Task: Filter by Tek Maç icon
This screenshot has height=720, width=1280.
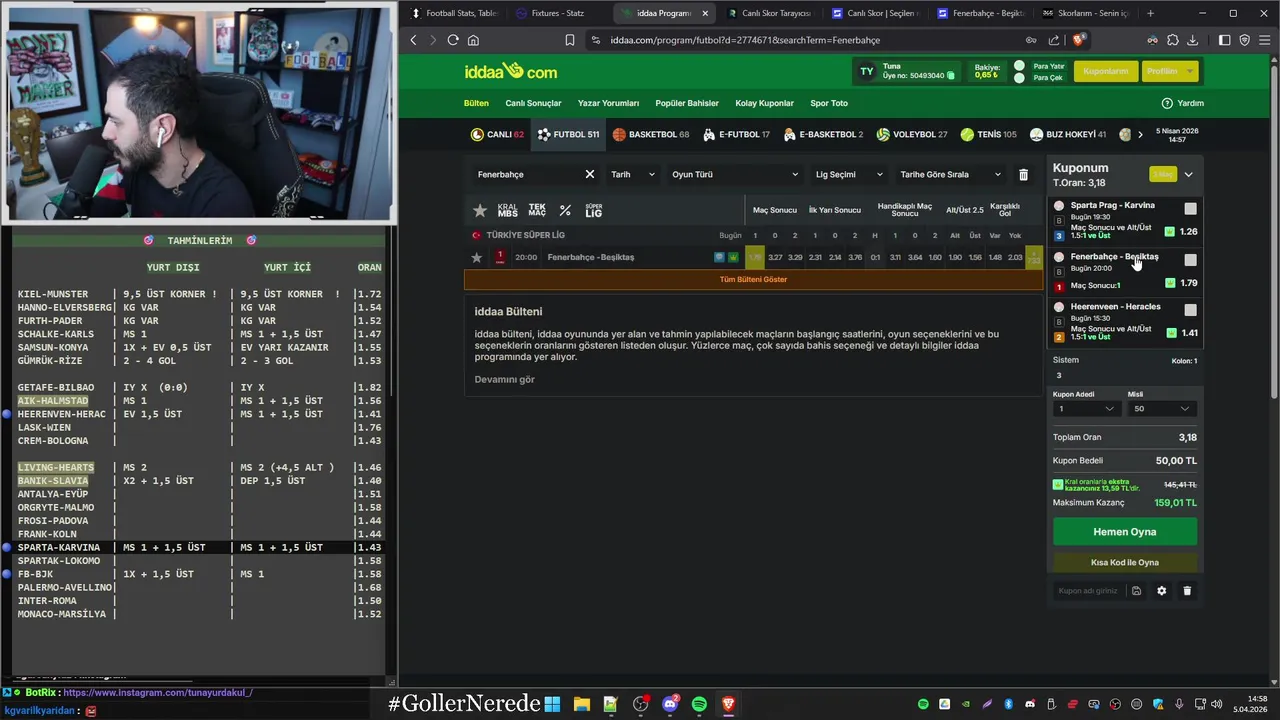Action: coord(537,210)
